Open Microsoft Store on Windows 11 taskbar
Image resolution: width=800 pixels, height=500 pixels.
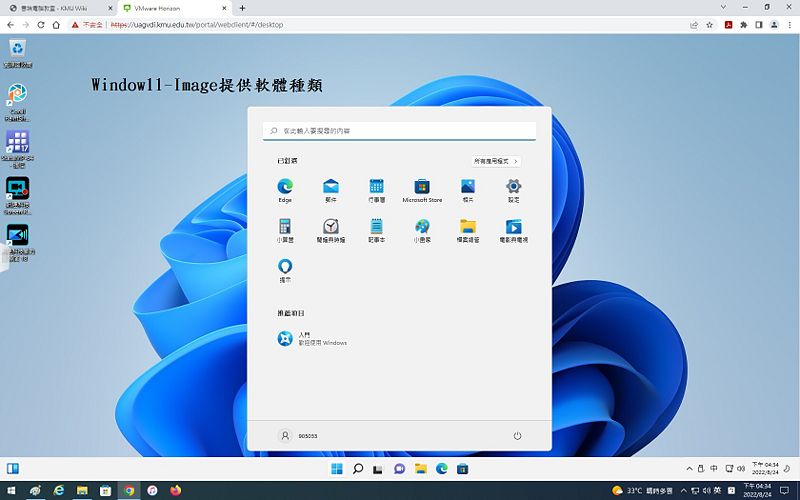pyautogui.click(x=462, y=468)
